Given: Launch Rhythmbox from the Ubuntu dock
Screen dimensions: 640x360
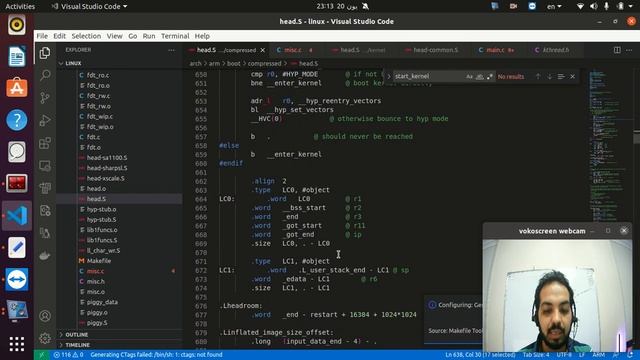Looking at the screenshot, I should pyautogui.click(x=17, y=25).
